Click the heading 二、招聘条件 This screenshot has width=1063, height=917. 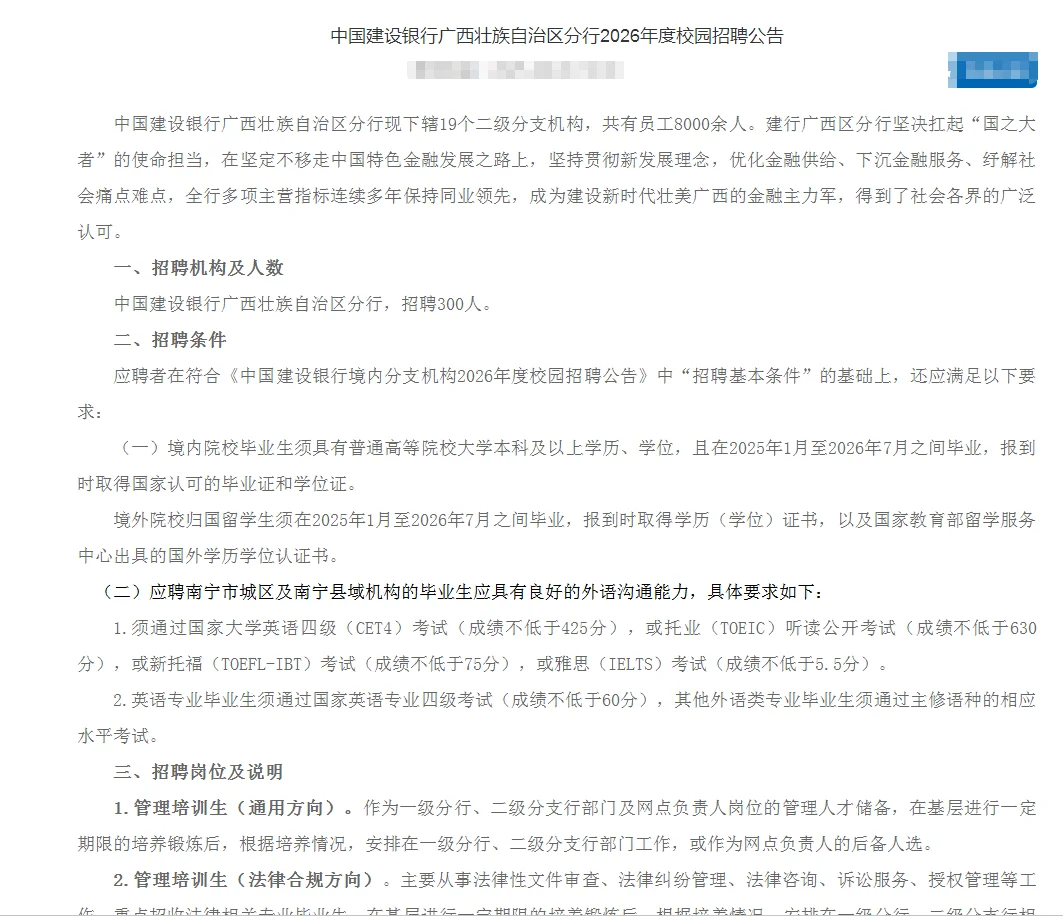point(170,340)
